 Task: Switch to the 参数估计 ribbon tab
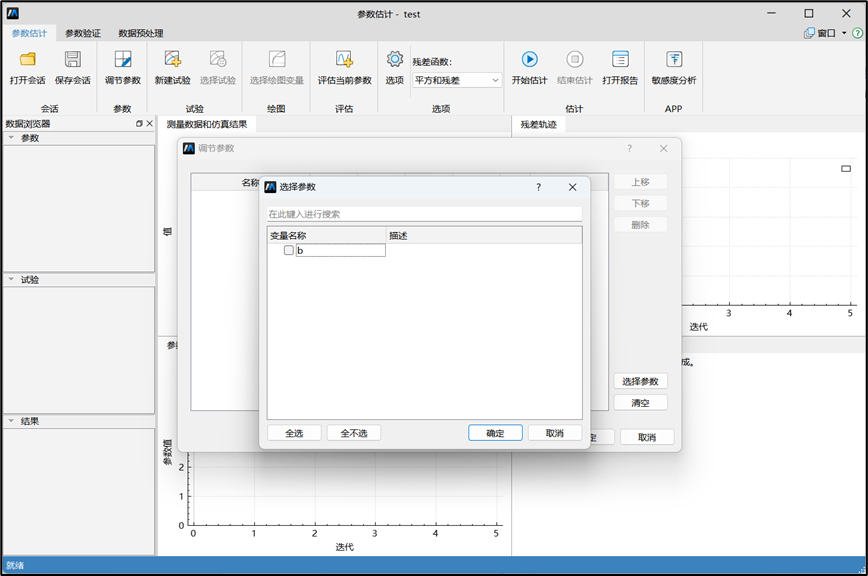point(29,33)
